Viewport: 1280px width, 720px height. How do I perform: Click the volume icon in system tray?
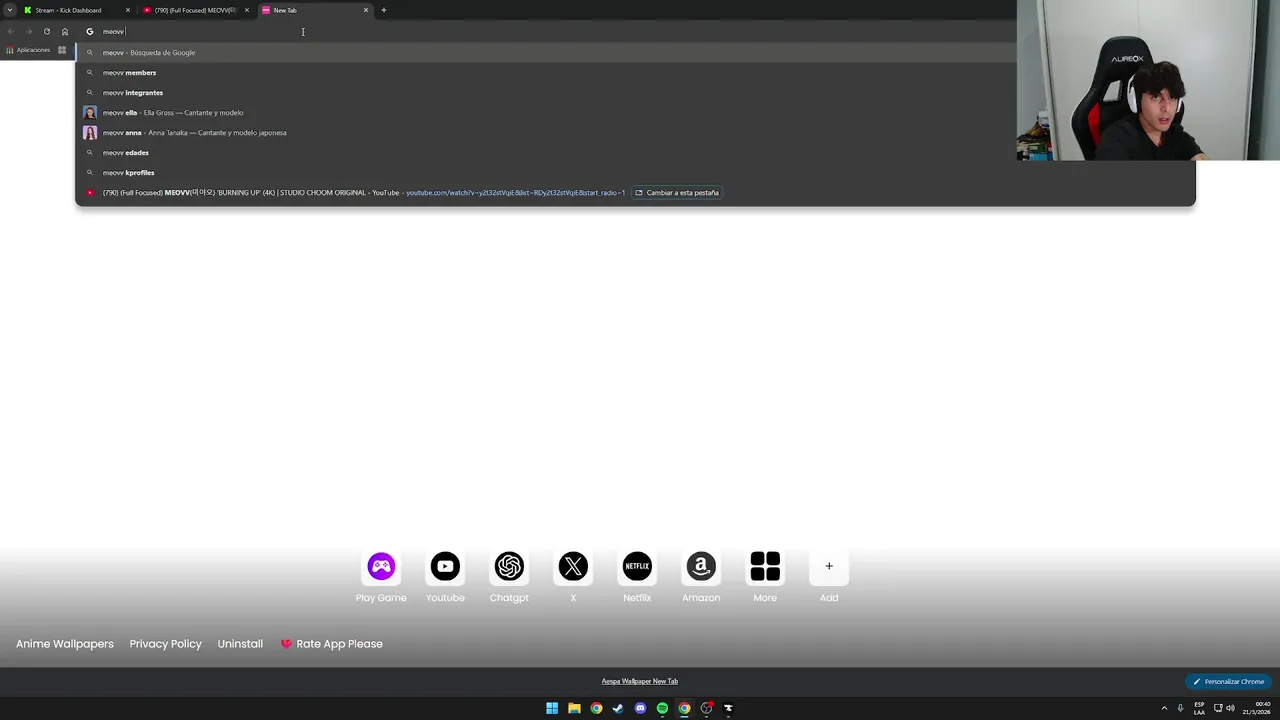[1230, 708]
